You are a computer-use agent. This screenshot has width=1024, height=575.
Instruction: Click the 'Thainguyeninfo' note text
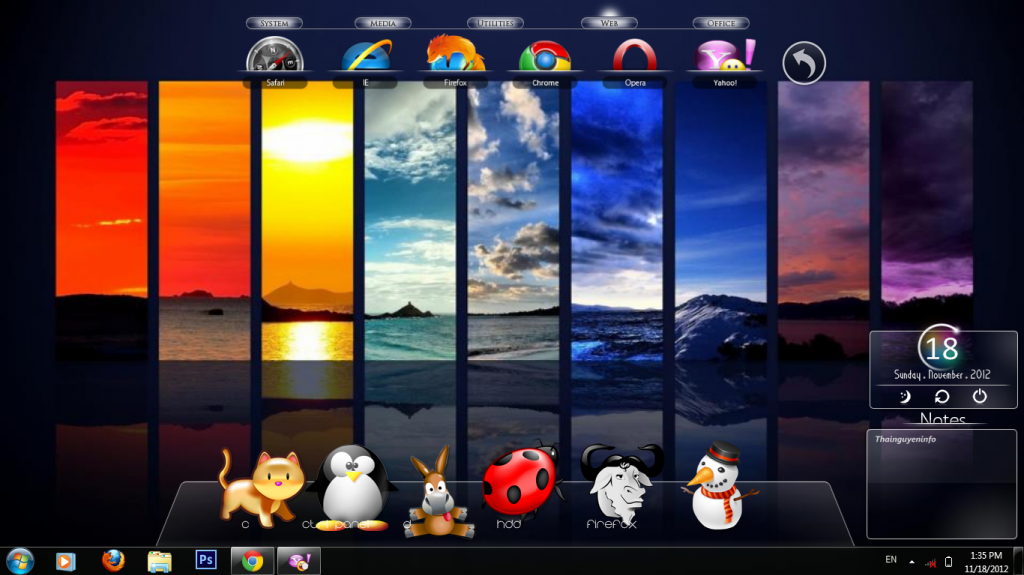pyautogui.click(x=905, y=439)
